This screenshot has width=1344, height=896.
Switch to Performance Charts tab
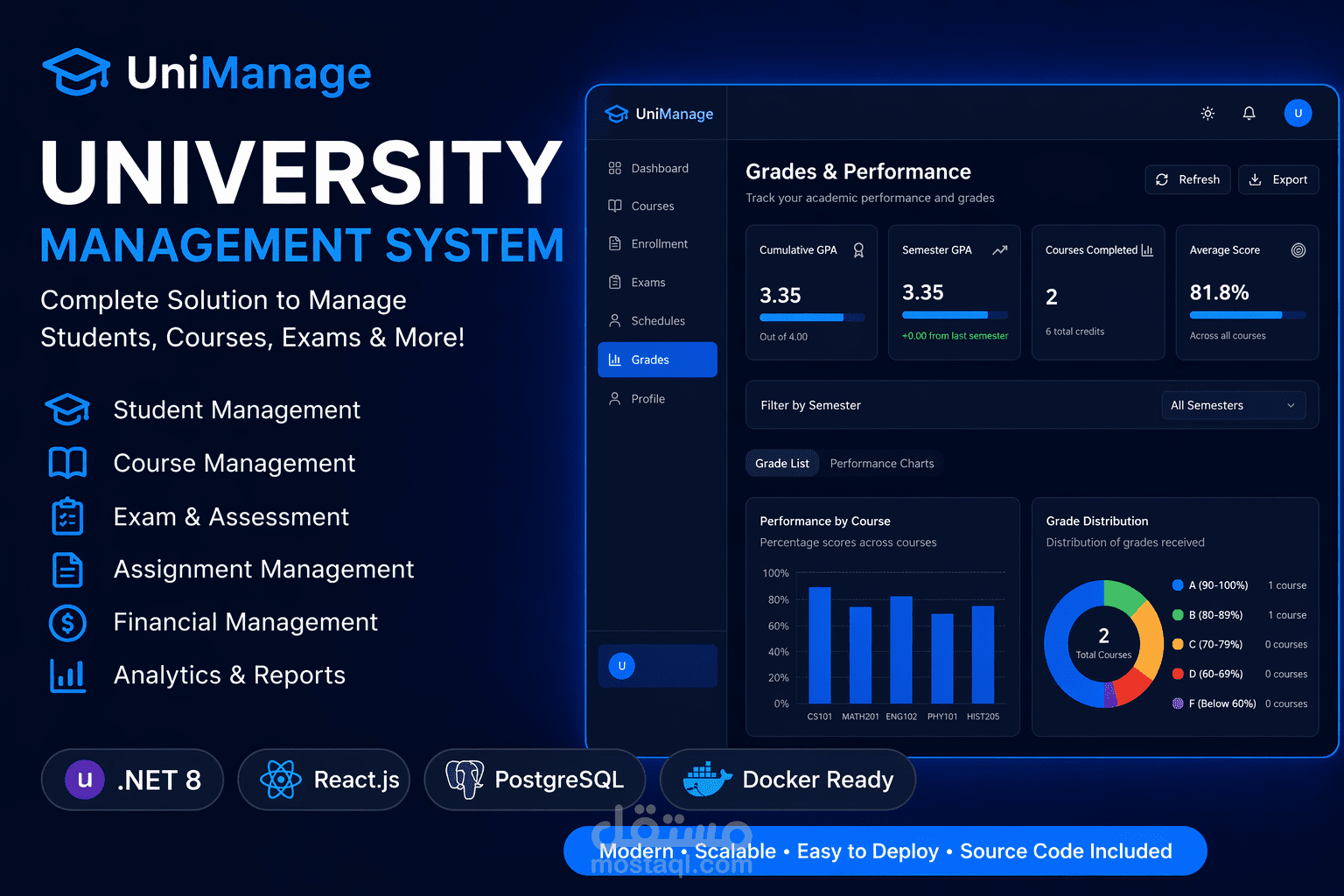coord(882,463)
